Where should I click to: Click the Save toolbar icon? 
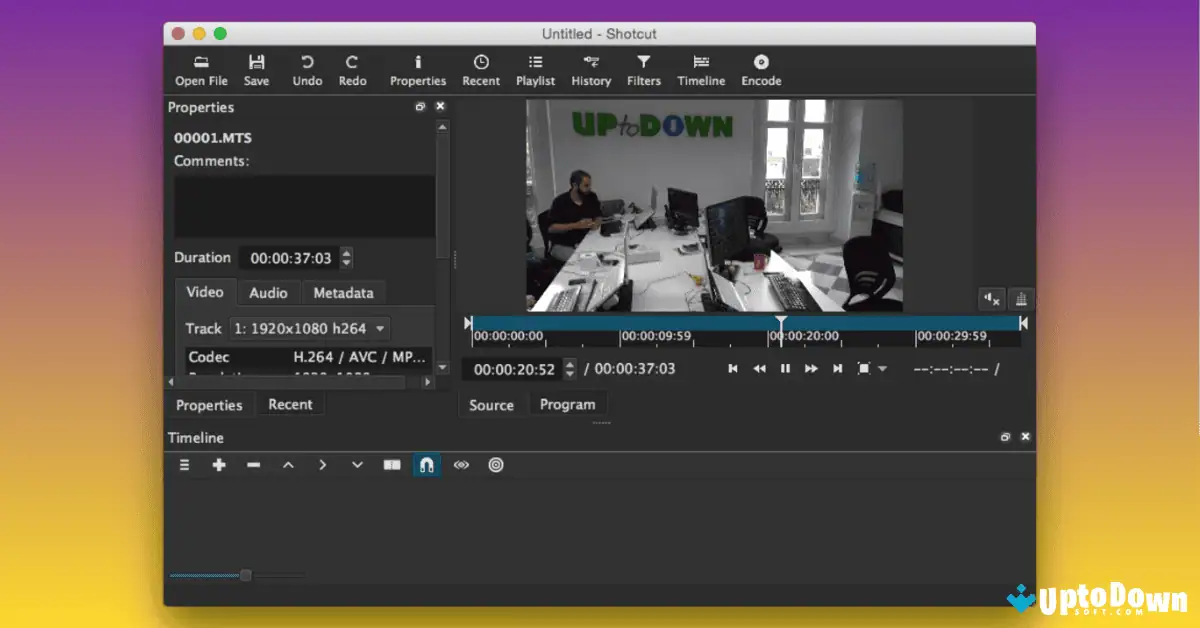pyautogui.click(x=257, y=68)
